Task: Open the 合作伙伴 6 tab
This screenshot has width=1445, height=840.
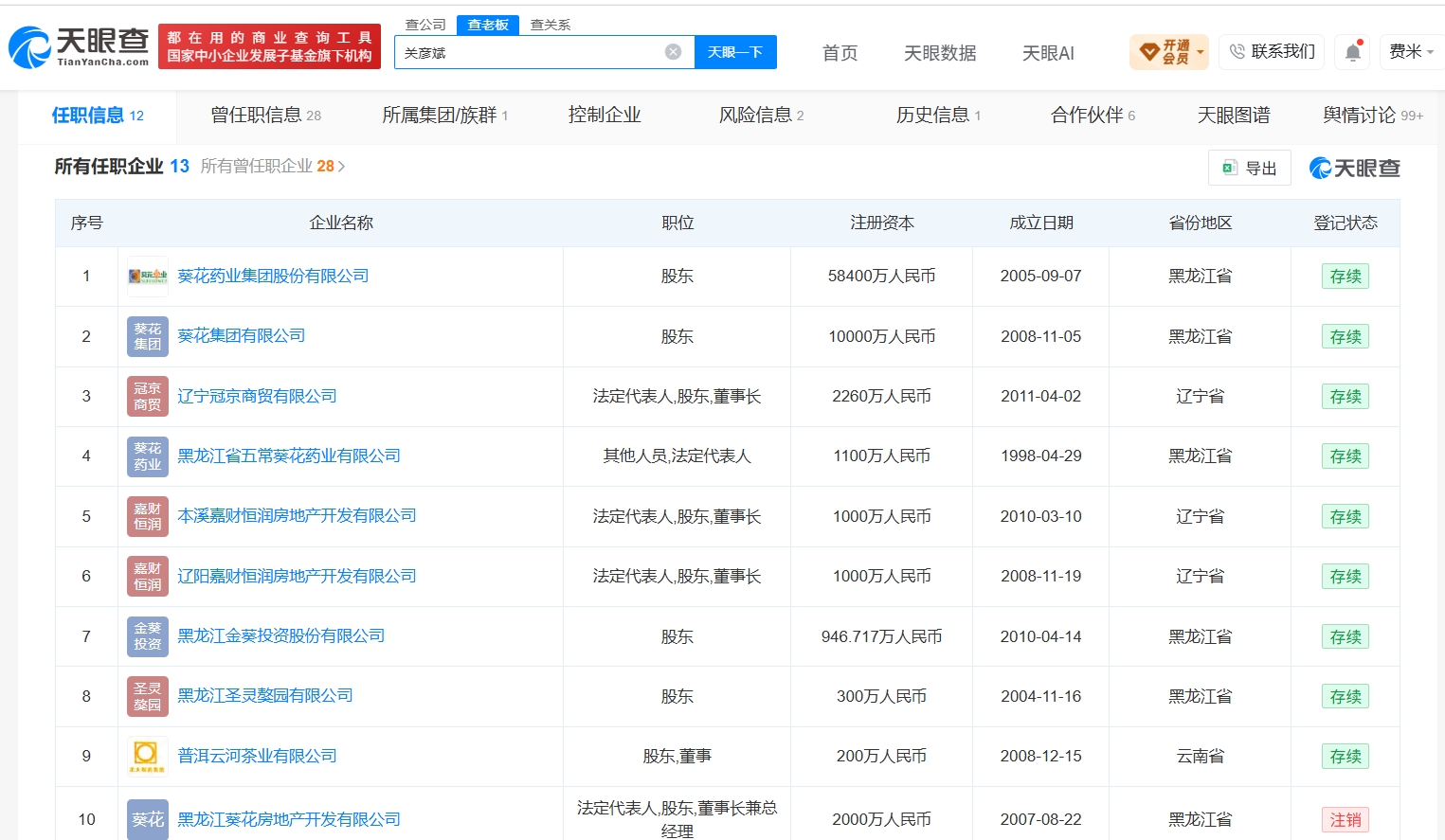Action: (x=1093, y=116)
